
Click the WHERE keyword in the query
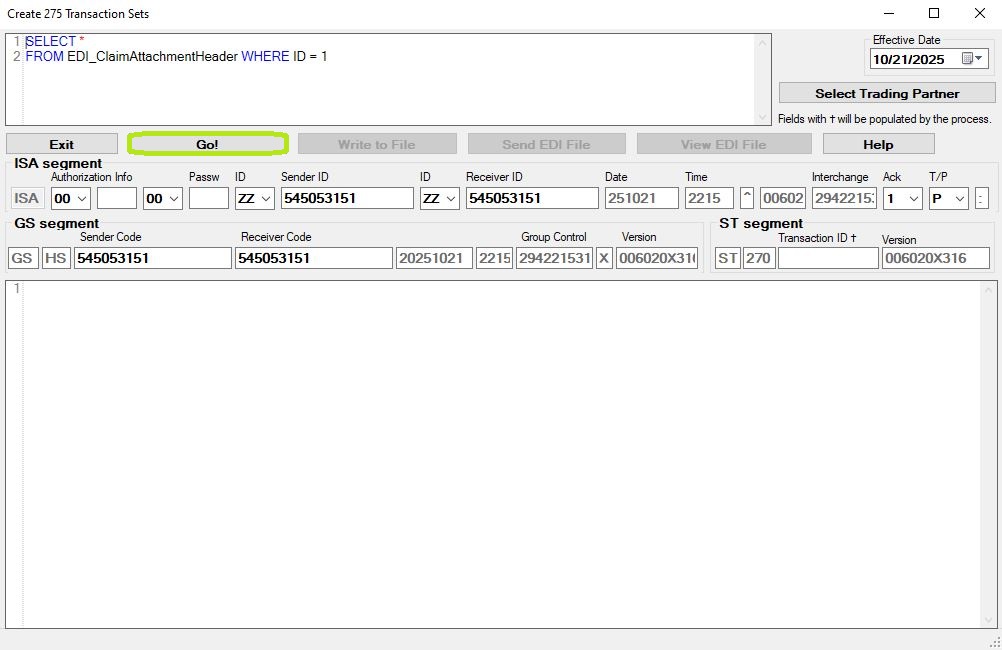pyautogui.click(x=265, y=56)
